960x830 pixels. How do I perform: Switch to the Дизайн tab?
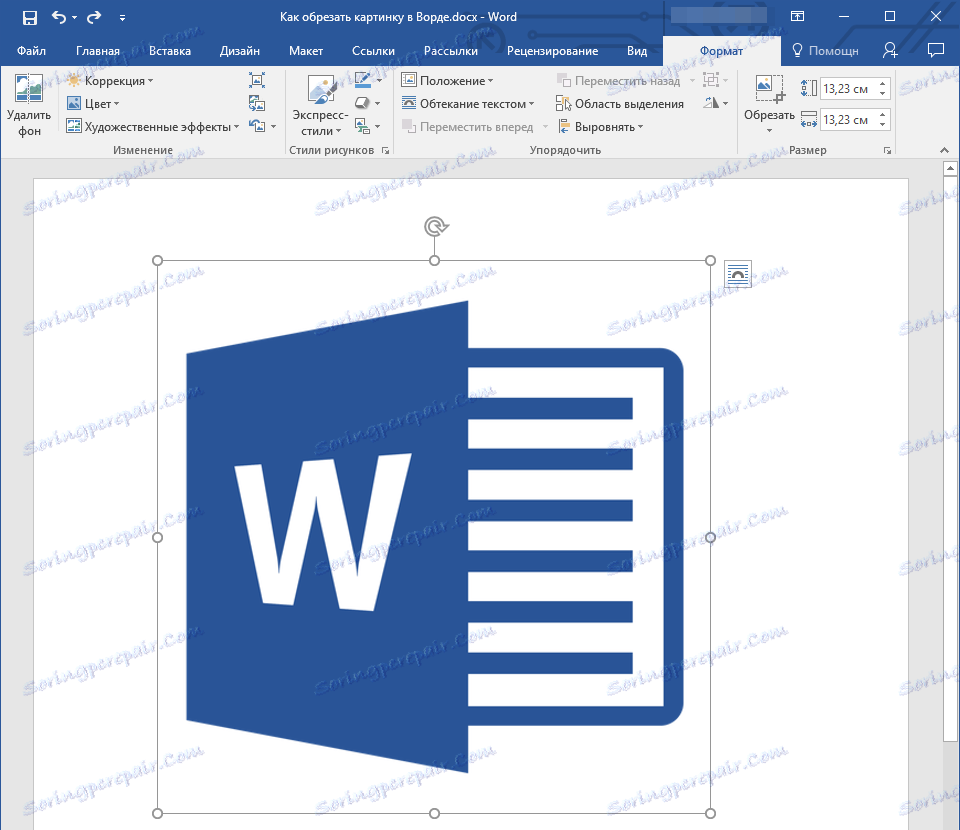pyautogui.click(x=239, y=51)
